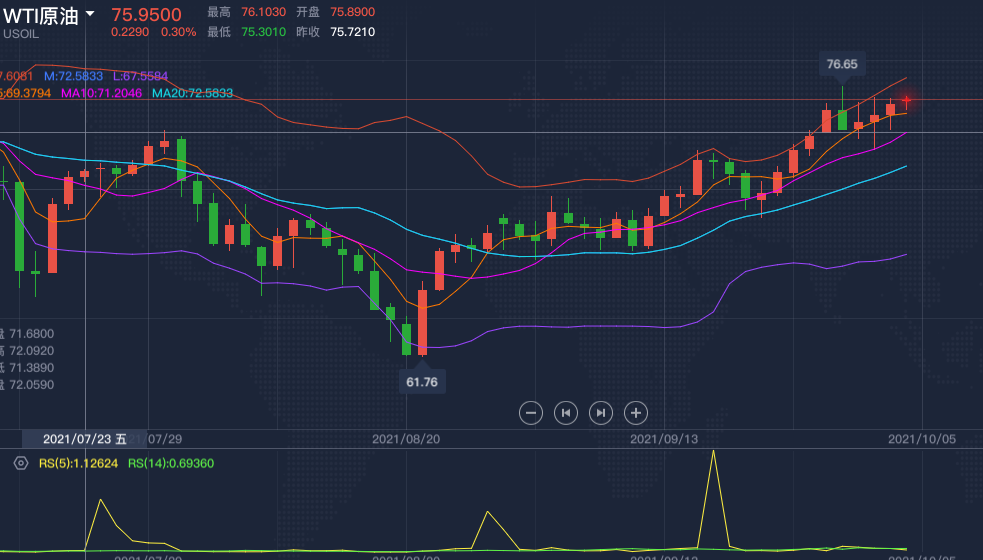Viewport: 983px width, 560px height.
Task: Zoom in the chart with plus button
Action: 635,412
